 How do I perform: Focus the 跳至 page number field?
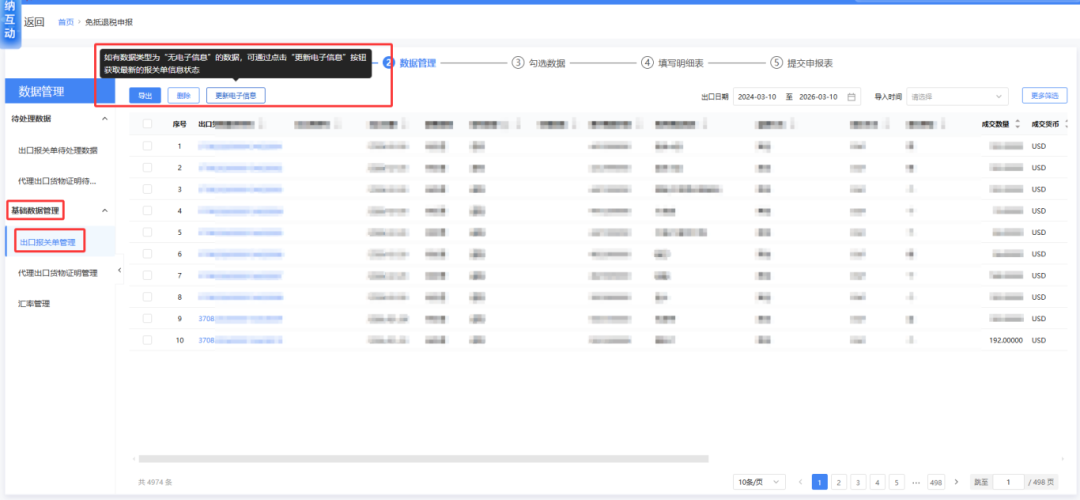pos(1010,482)
